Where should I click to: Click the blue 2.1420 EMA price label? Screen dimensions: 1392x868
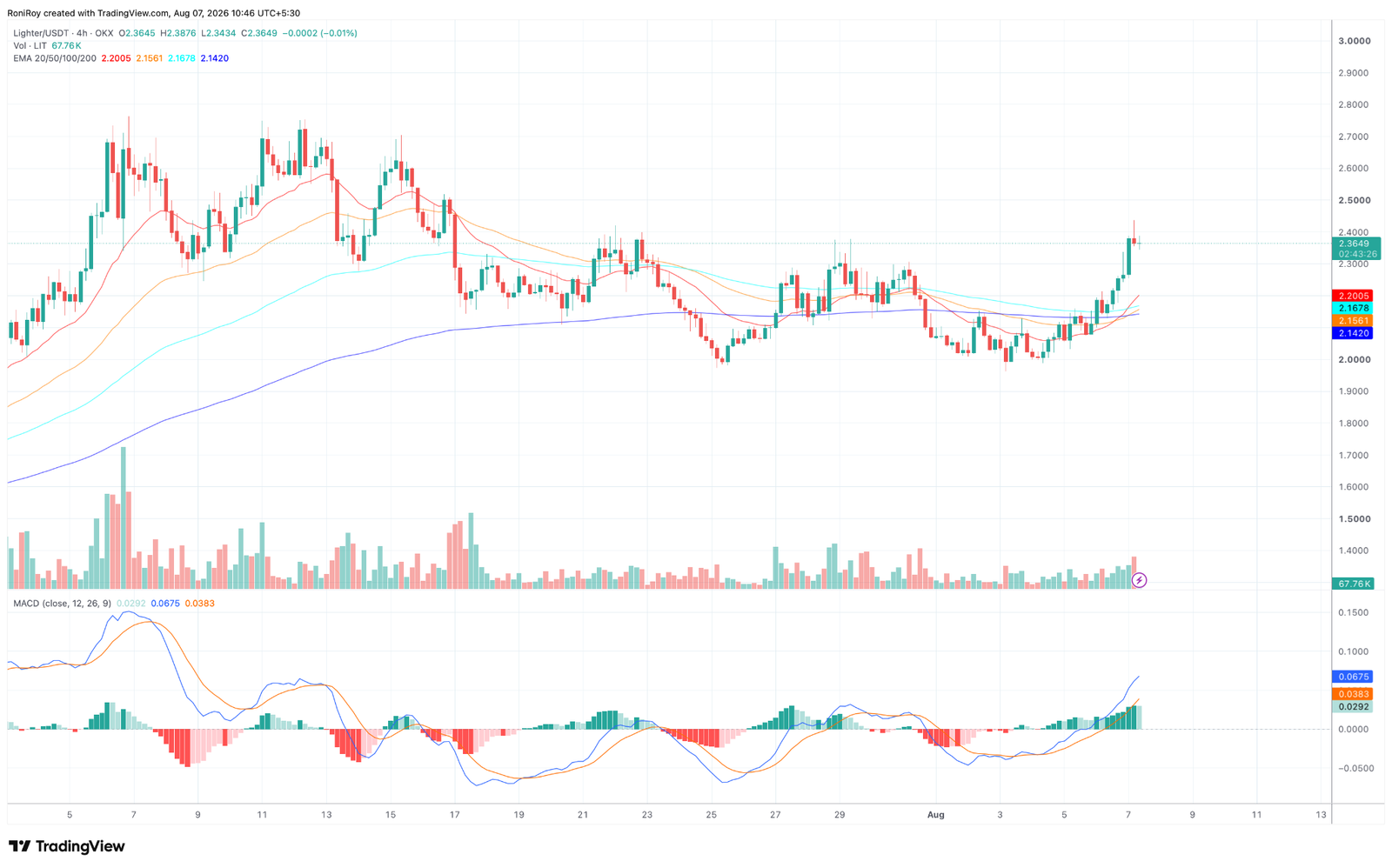[x=1352, y=333]
